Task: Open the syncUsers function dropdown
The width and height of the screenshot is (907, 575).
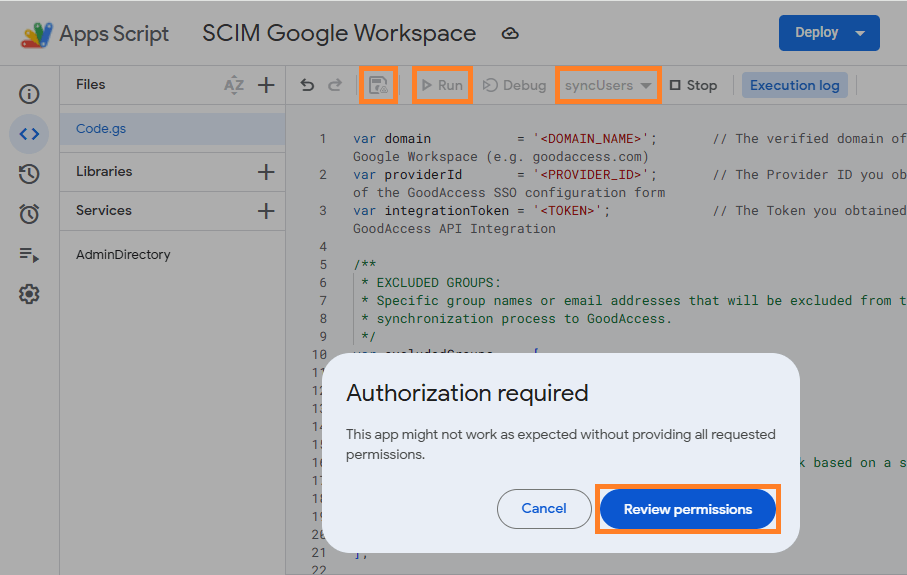Action: [x=608, y=85]
